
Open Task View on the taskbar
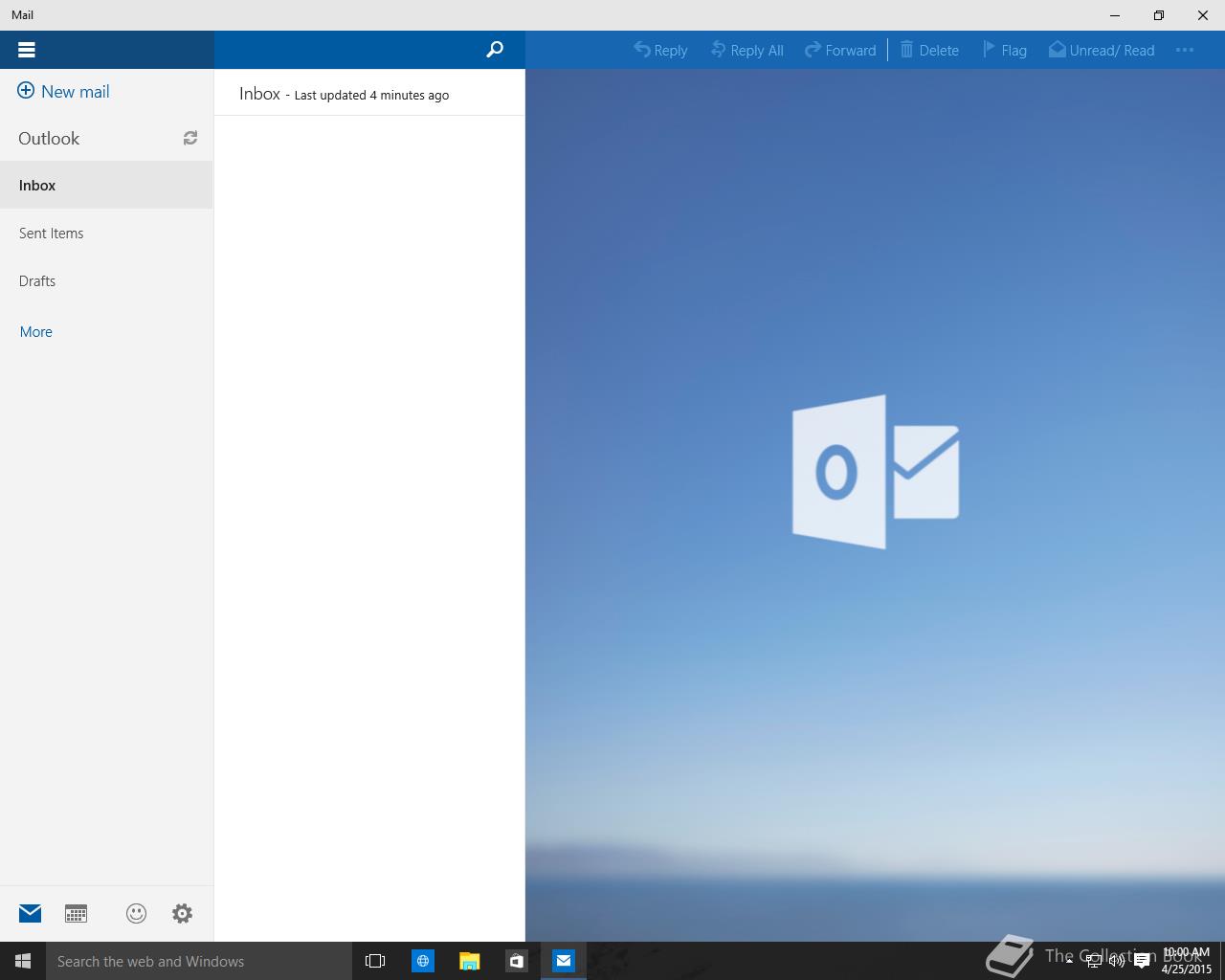coord(375,961)
